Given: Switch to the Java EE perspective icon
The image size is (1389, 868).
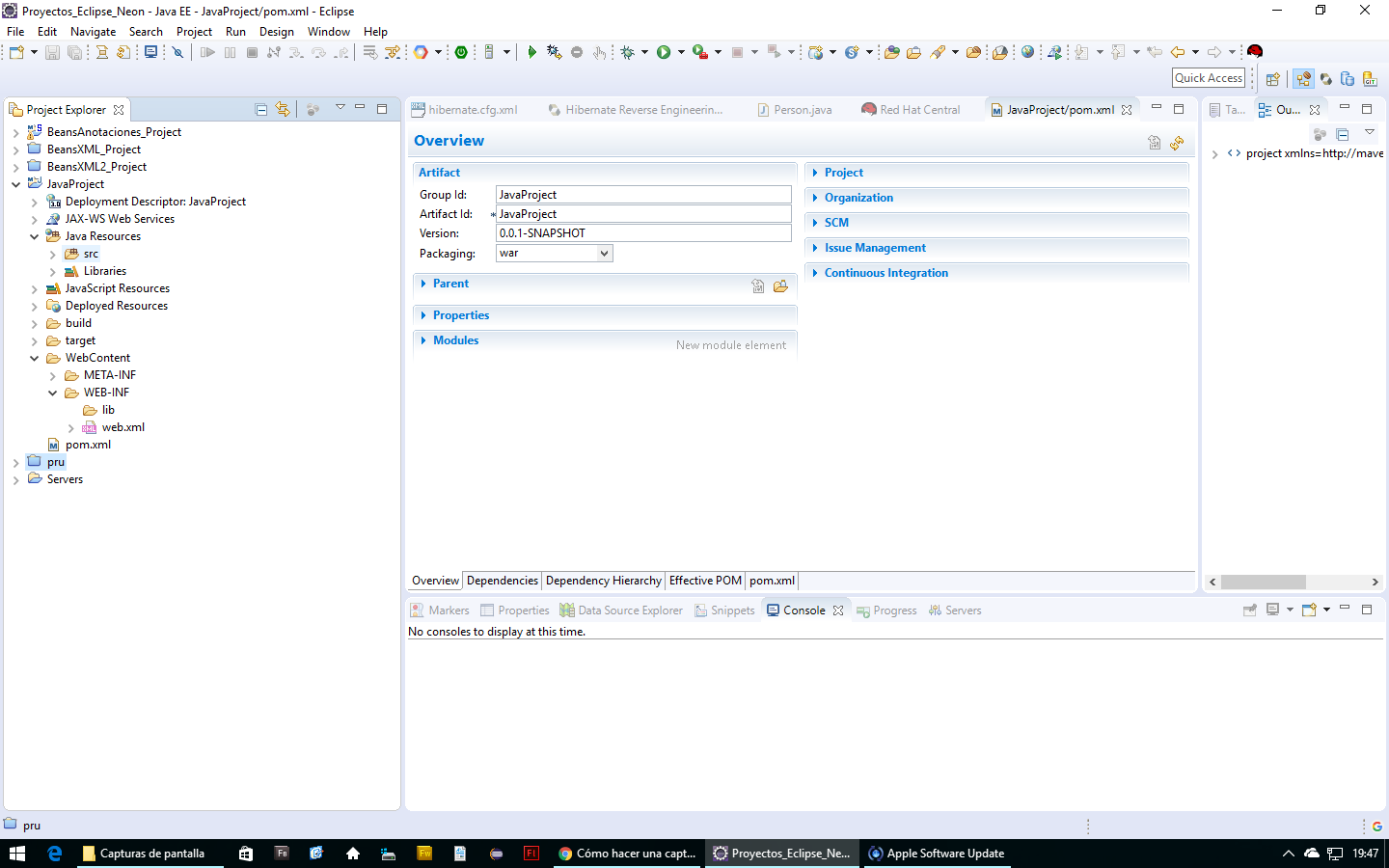Looking at the screenshot, I should click(x=1303, y=79).
